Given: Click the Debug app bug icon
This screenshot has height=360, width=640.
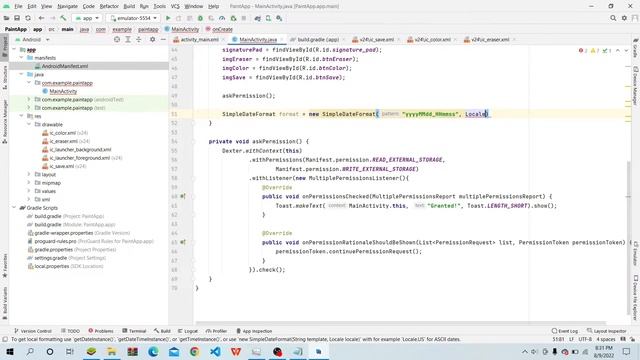Looking at the screenshot, I should (200, 18).
